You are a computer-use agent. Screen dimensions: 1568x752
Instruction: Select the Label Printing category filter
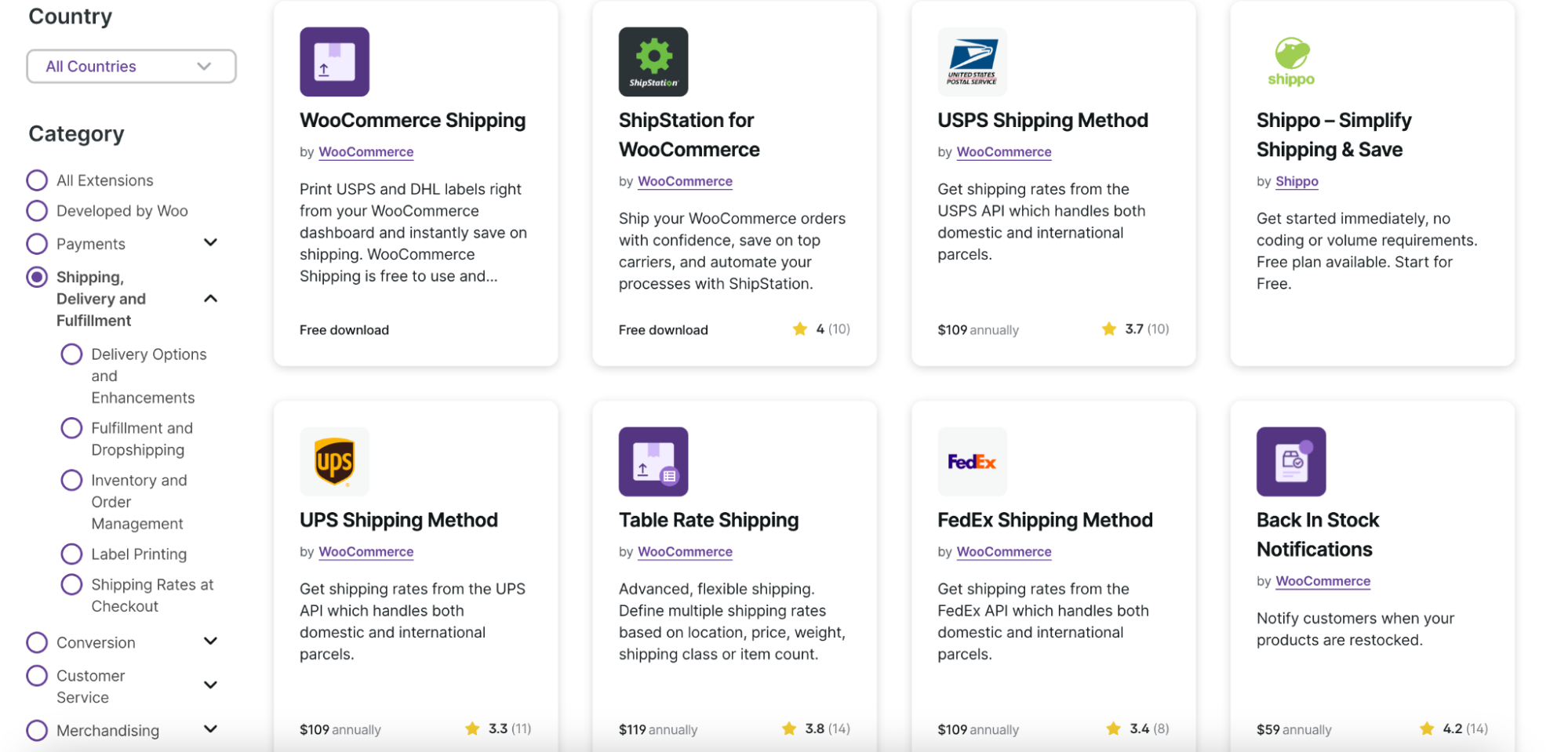click(x=71, y=554)
